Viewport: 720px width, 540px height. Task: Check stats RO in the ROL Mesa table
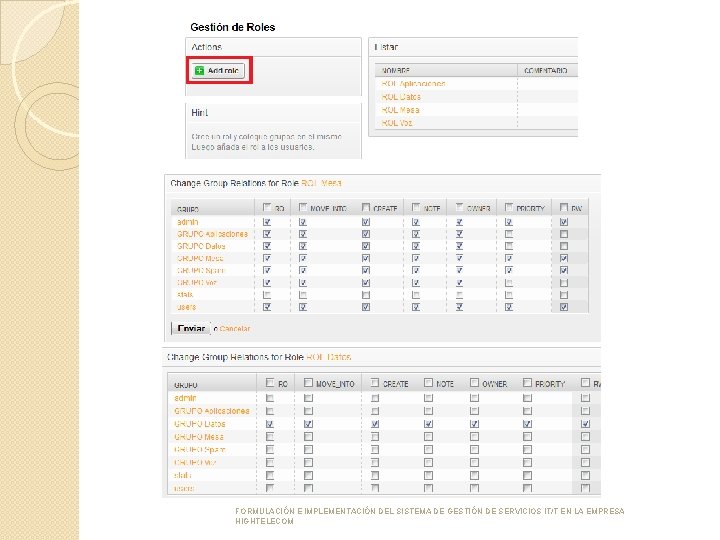pos(267,295)
